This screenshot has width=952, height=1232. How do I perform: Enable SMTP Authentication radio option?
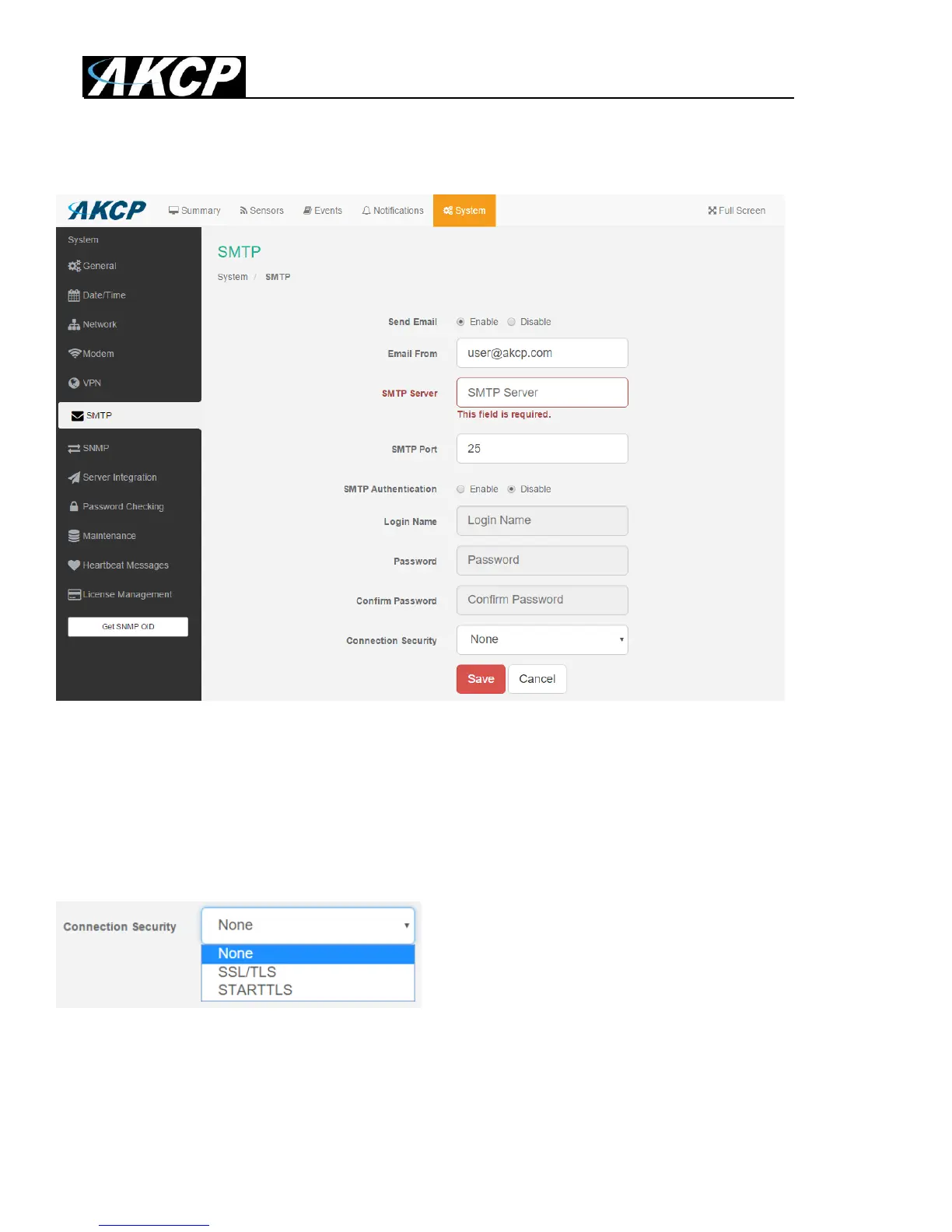(460, 489)
